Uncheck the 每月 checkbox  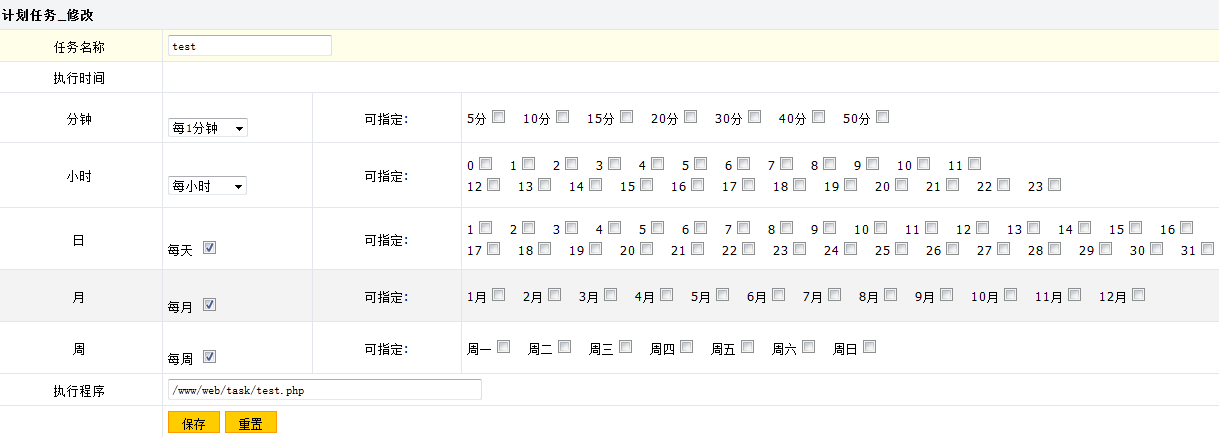point(210,305)
